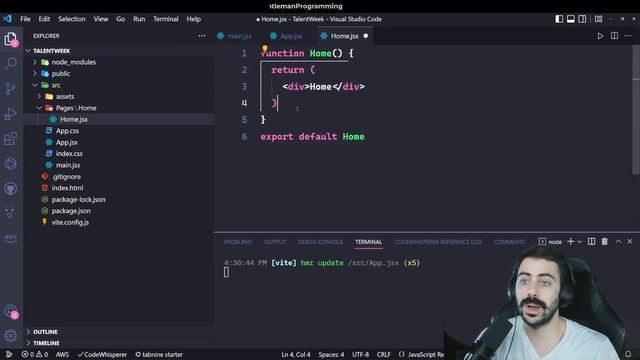Image resolution: width=640 pixels, height=360 pixels.
Task: Open the Search view in activity bar
Action: pos(11,63)
